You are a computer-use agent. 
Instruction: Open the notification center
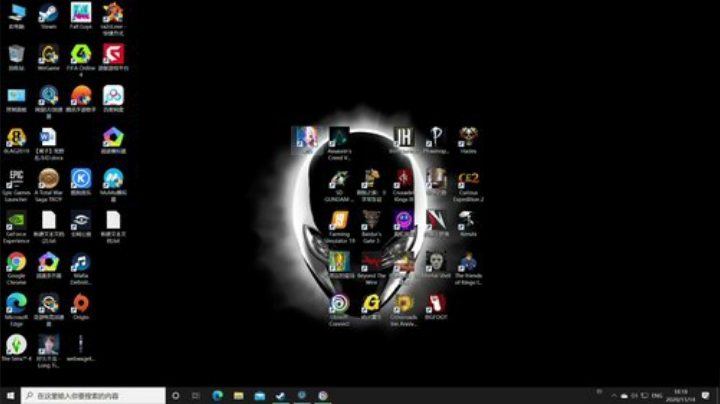coord(706,395)
